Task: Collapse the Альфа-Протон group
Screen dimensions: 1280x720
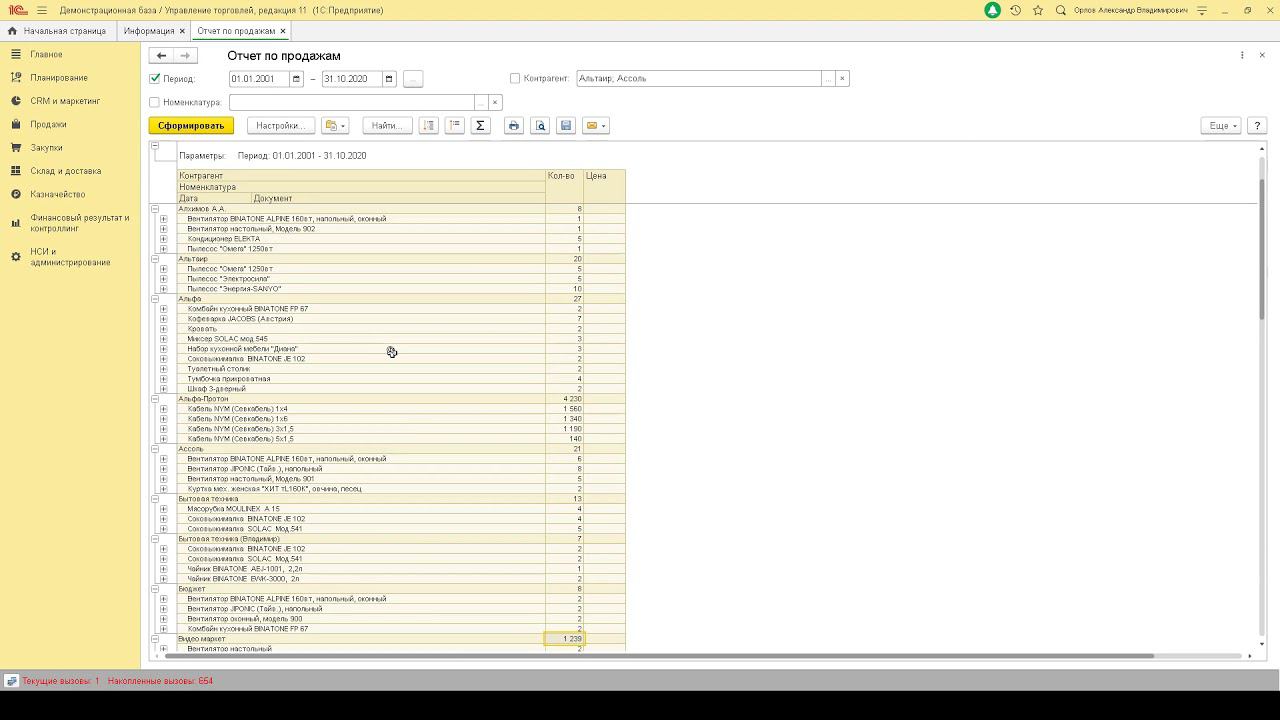Action: [x=155, y=399]
